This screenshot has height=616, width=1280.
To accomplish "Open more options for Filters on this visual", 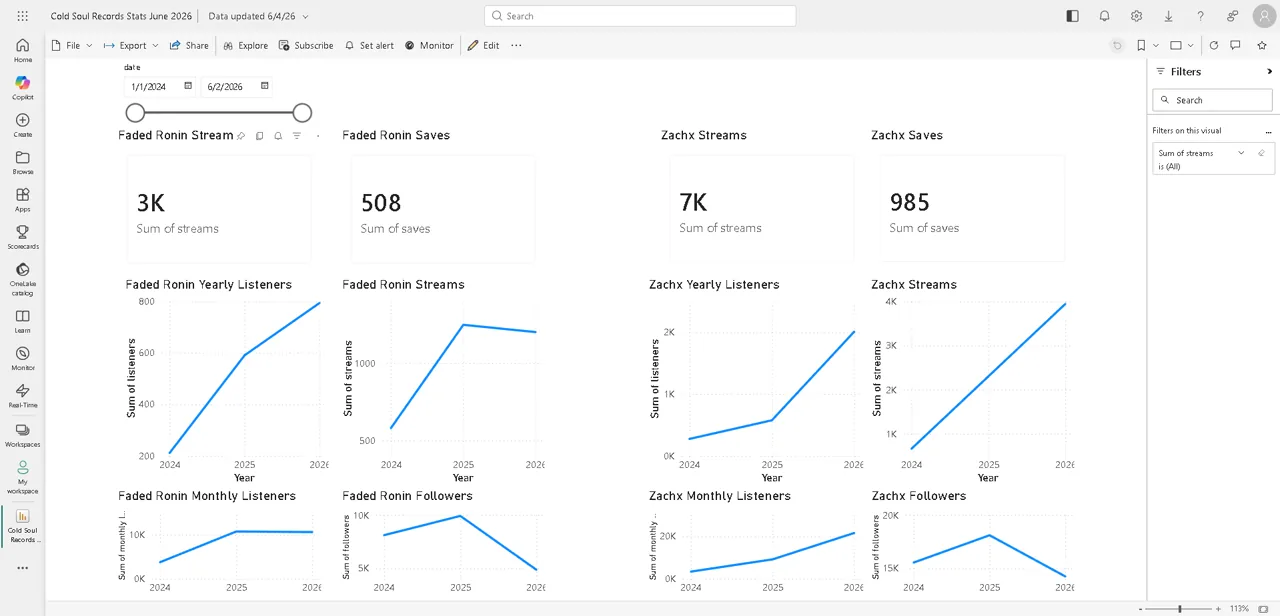I will 1268,131.
